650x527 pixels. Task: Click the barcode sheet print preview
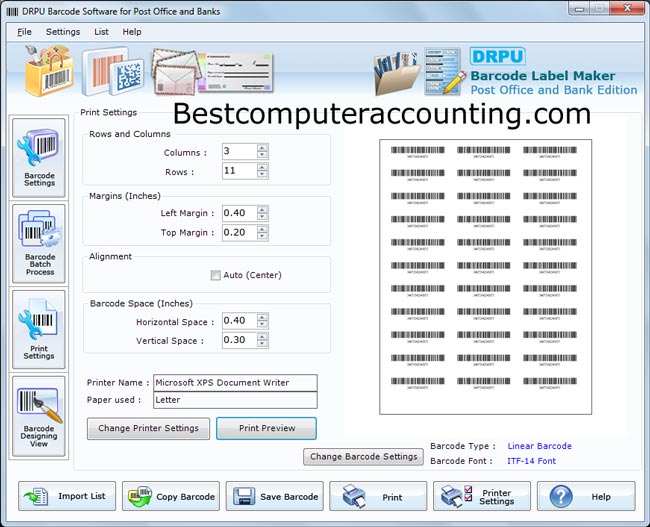coord(485,277)
